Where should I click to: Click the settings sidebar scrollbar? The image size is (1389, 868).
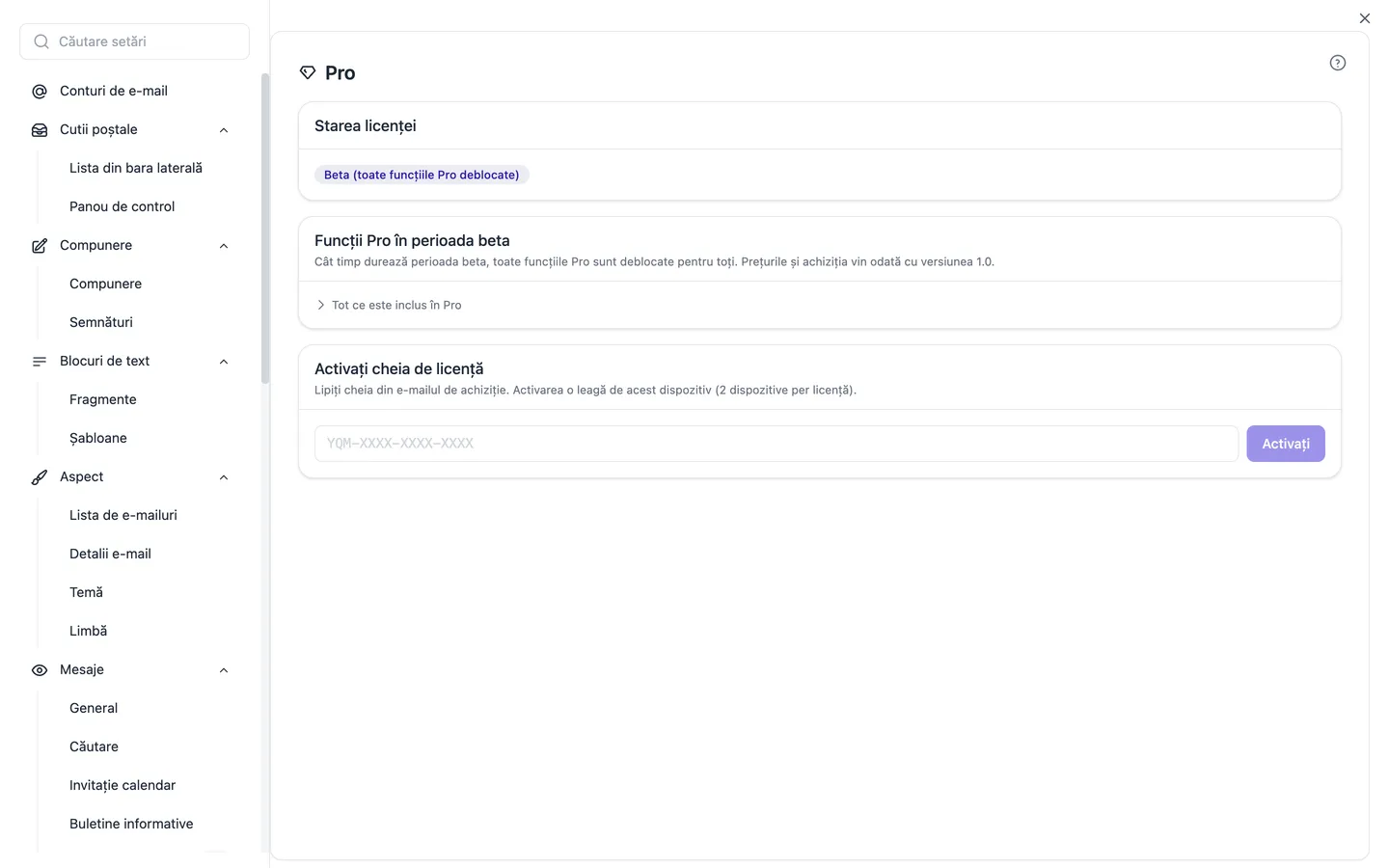265,229
